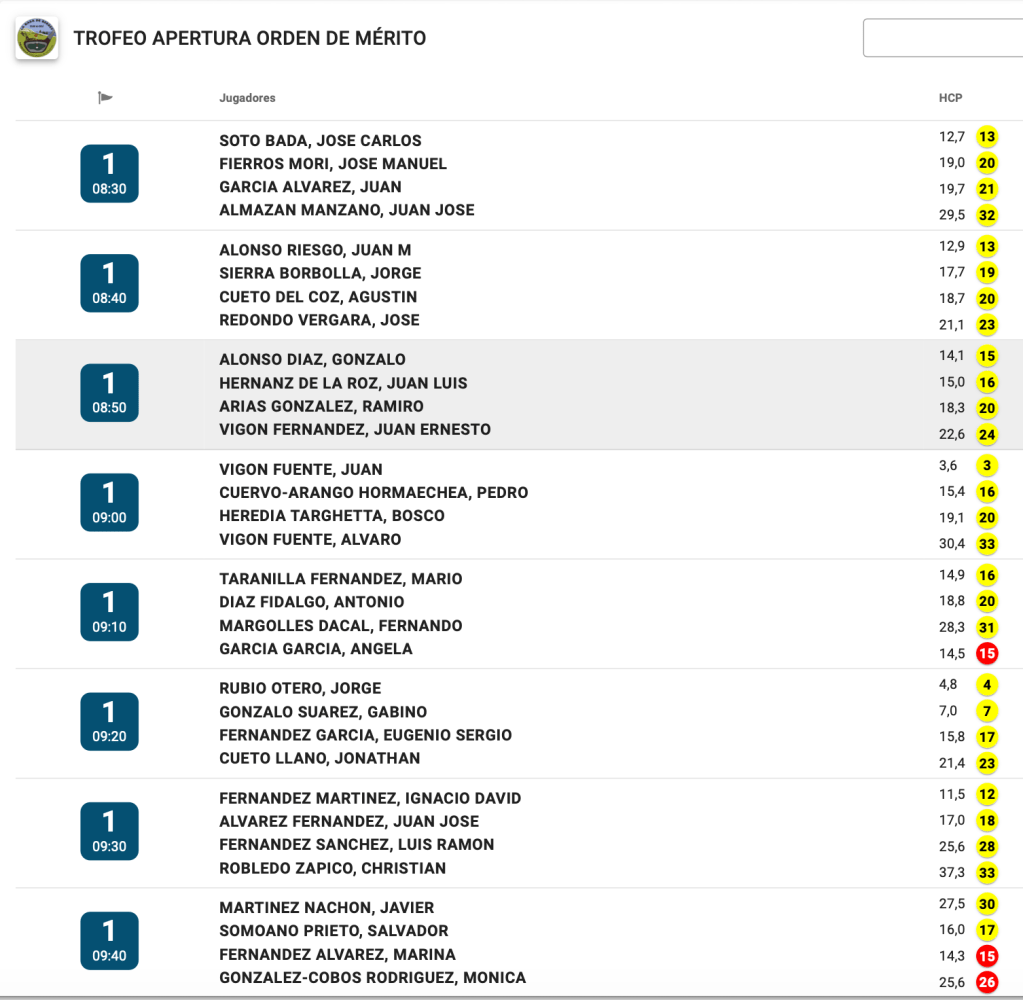Click the TROFEO APERTURA ORDEN DE MÉRITO title
This screenshot has height=1000, width=1023.
(x=249, y=39)
